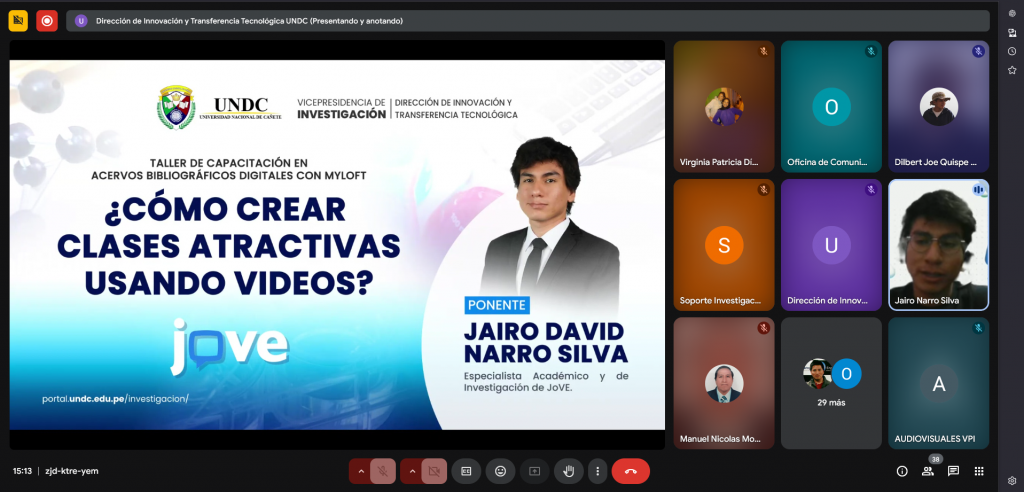Select Oficina de Comuni... participant tile
This screenshot has width=1024, height=492.
click(831, 107)
